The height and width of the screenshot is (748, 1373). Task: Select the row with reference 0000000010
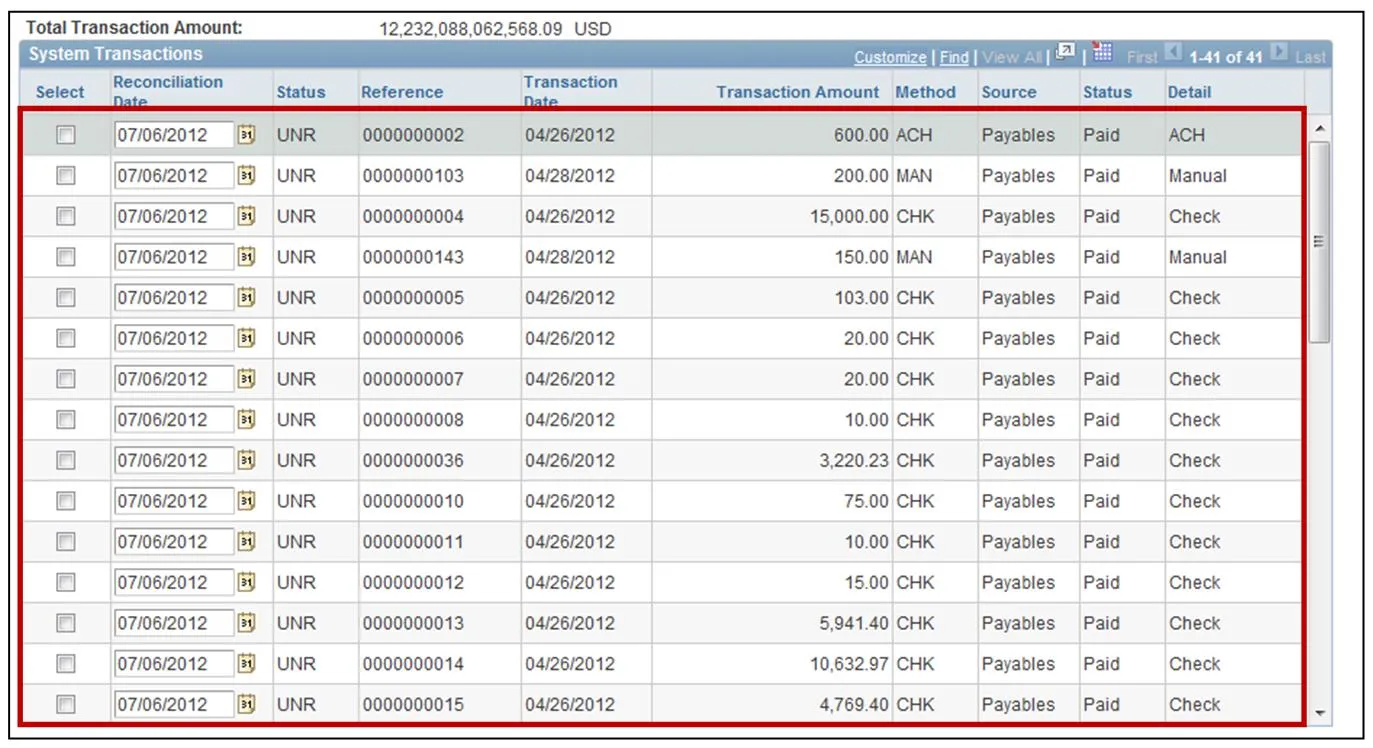click(66, 501)
